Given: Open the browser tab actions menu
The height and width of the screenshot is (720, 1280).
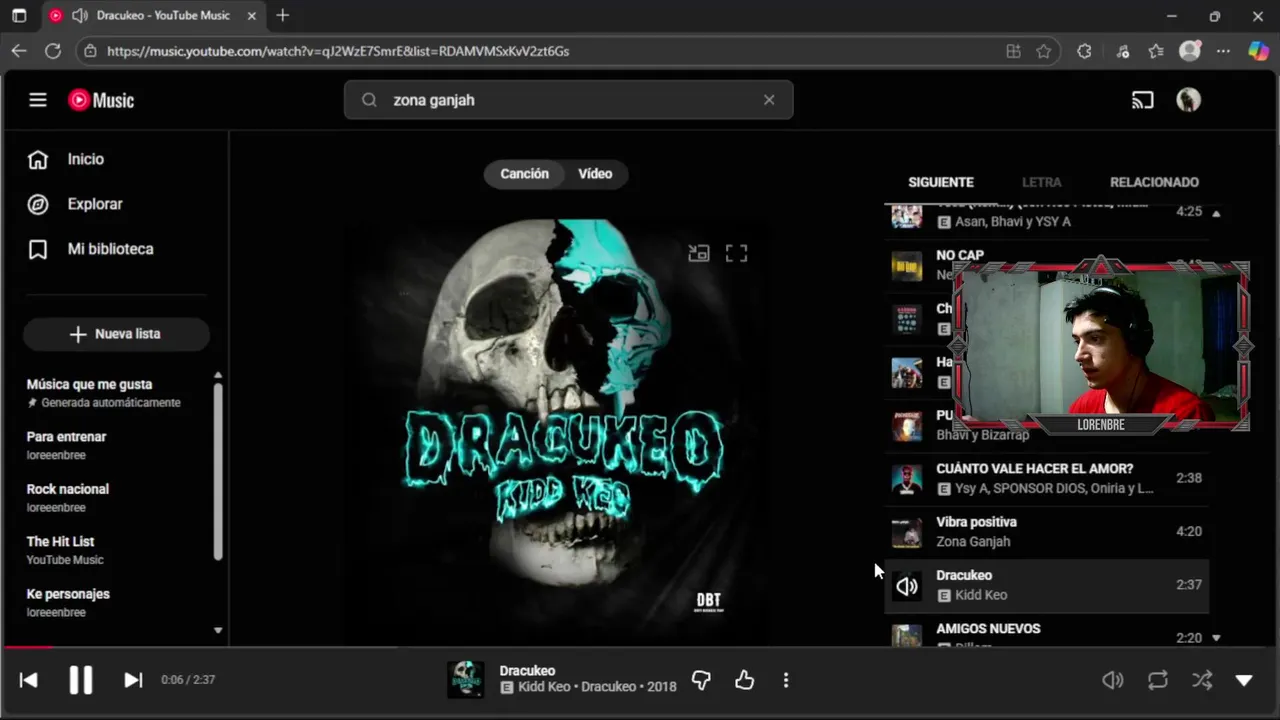Looking at the screenshot, I should point(19,16).
